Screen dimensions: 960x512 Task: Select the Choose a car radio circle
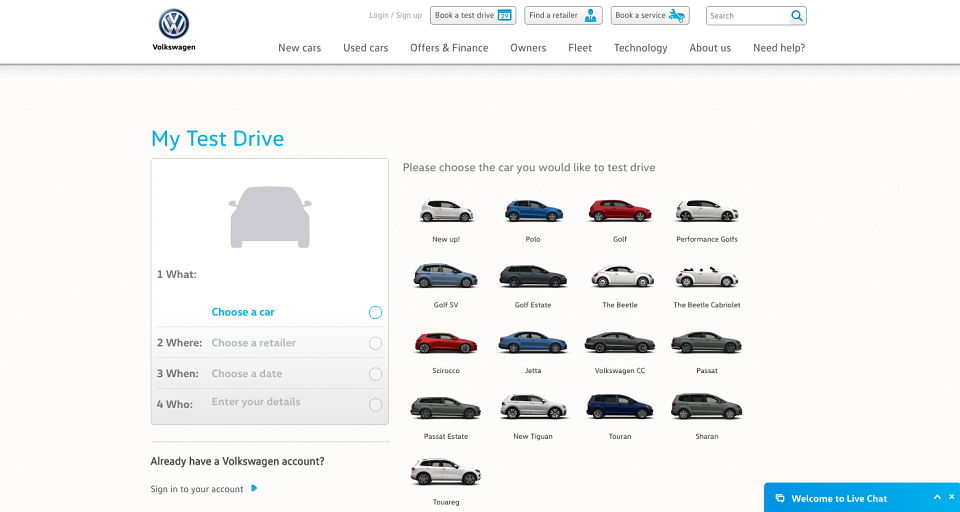(x=375, y=312)
